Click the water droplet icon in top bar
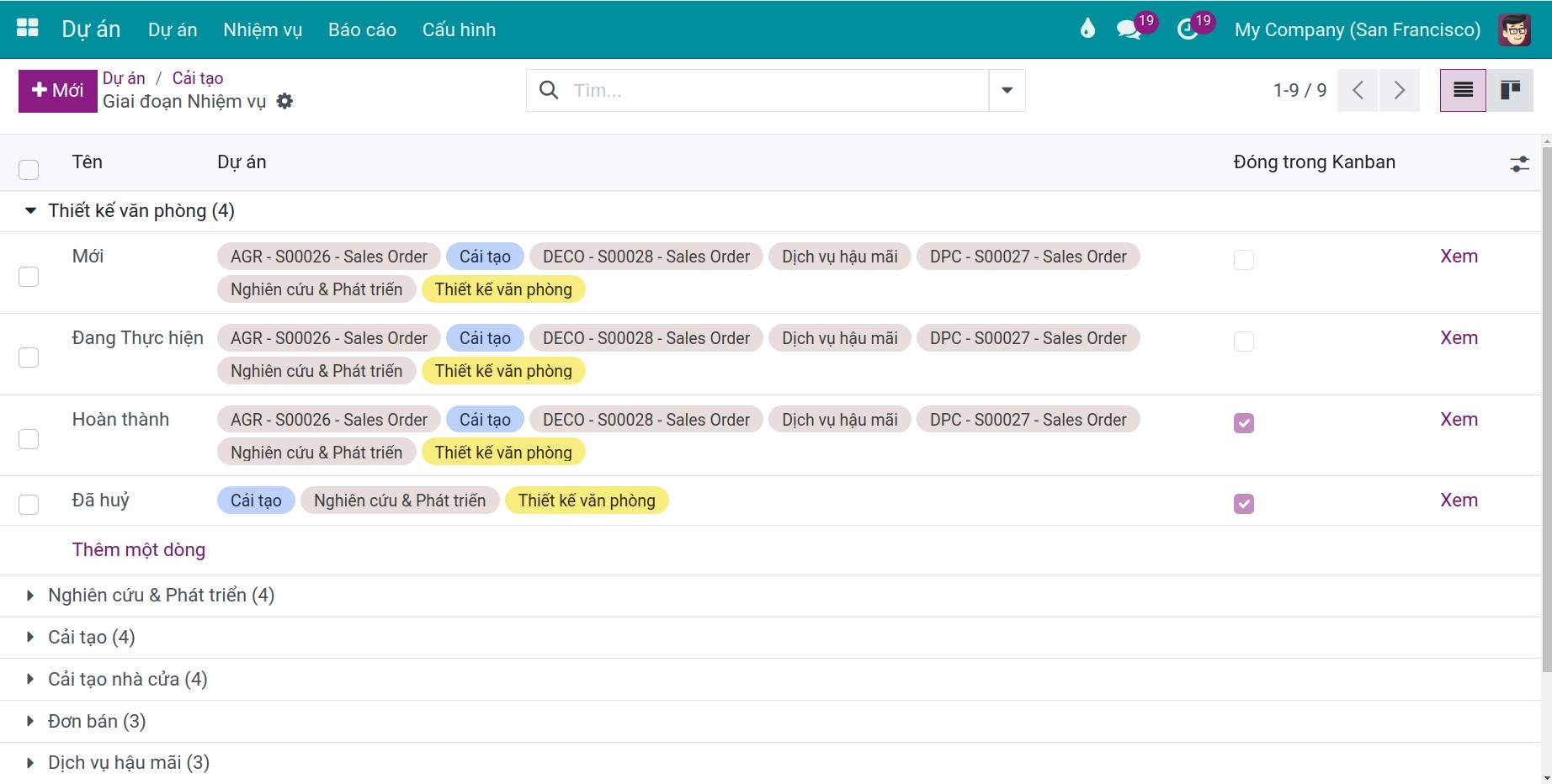This screenshot has height=784, width=1552. coord(1087,29)
